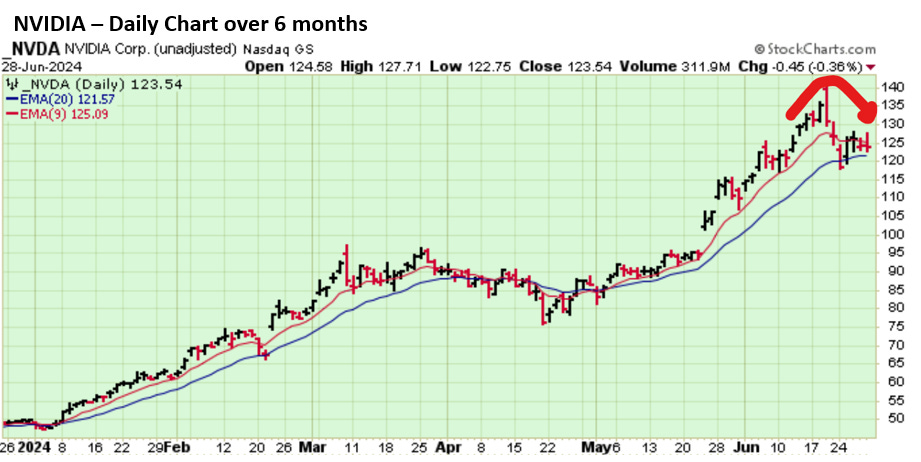Click the x-axis date label 12

tap(223, 447)
